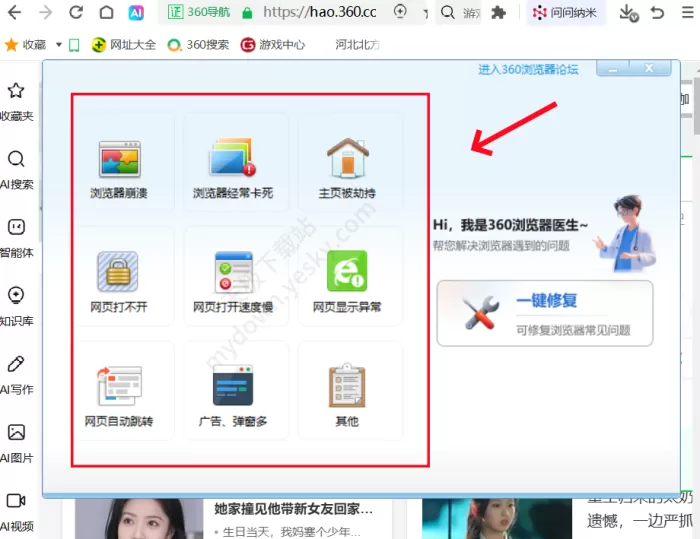This screenshot has height=539, width=700.
Task: Open the 进入360浏览器论坛 link
Action: 528,70
